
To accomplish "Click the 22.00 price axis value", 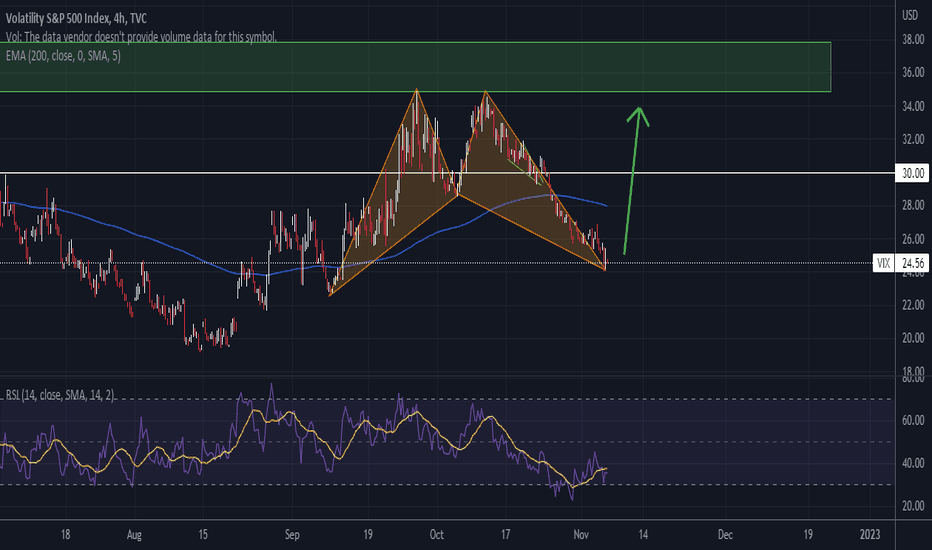I will 913,304.
